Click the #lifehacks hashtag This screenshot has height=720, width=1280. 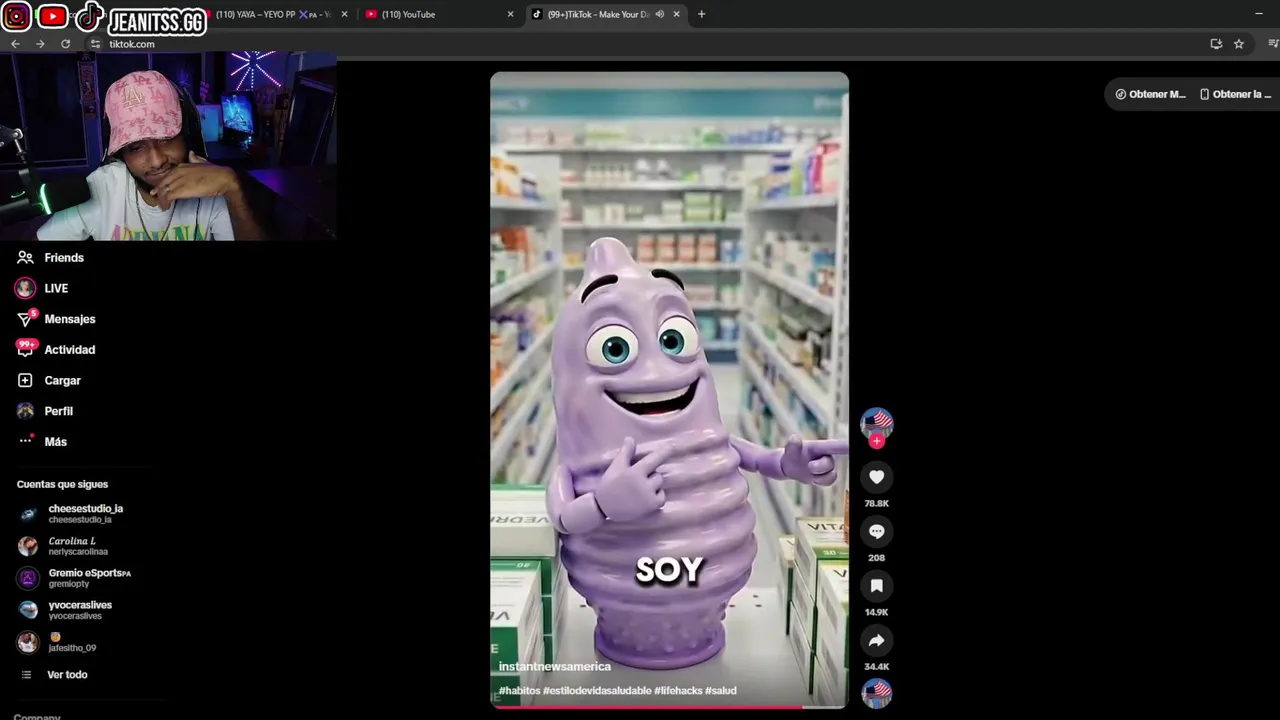click(678, 691)
